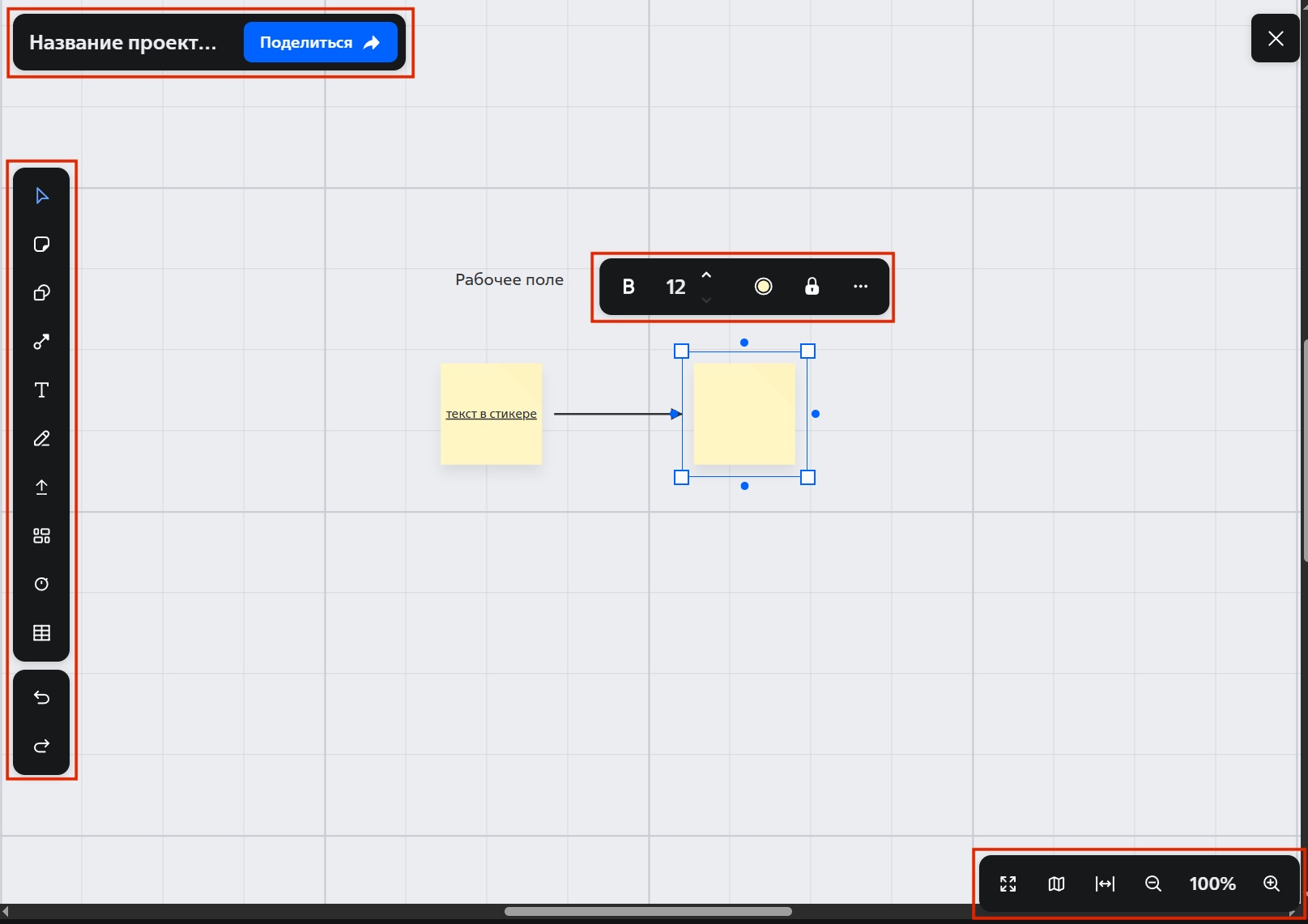Increase font size with up chevron
This screenshot has width=1308, height=924.
[706, 275]
